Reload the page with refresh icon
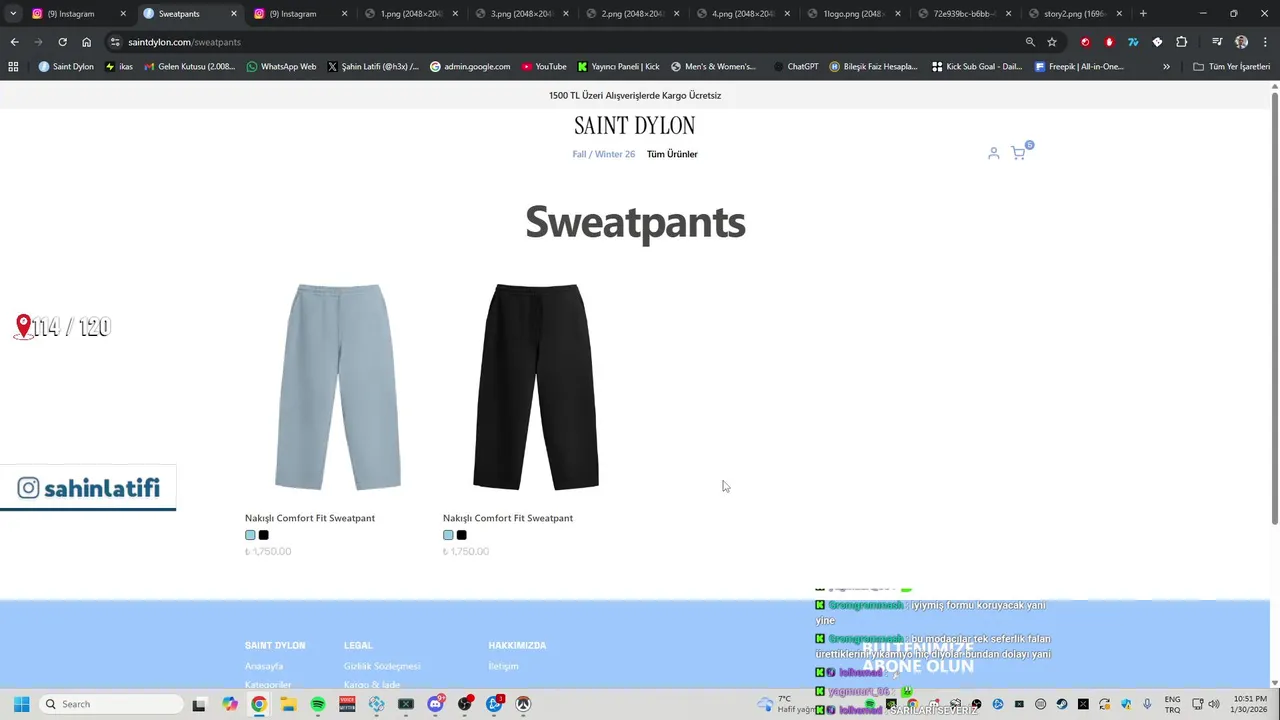Viewport: 1280px width, 720px height. pos(62,42)
